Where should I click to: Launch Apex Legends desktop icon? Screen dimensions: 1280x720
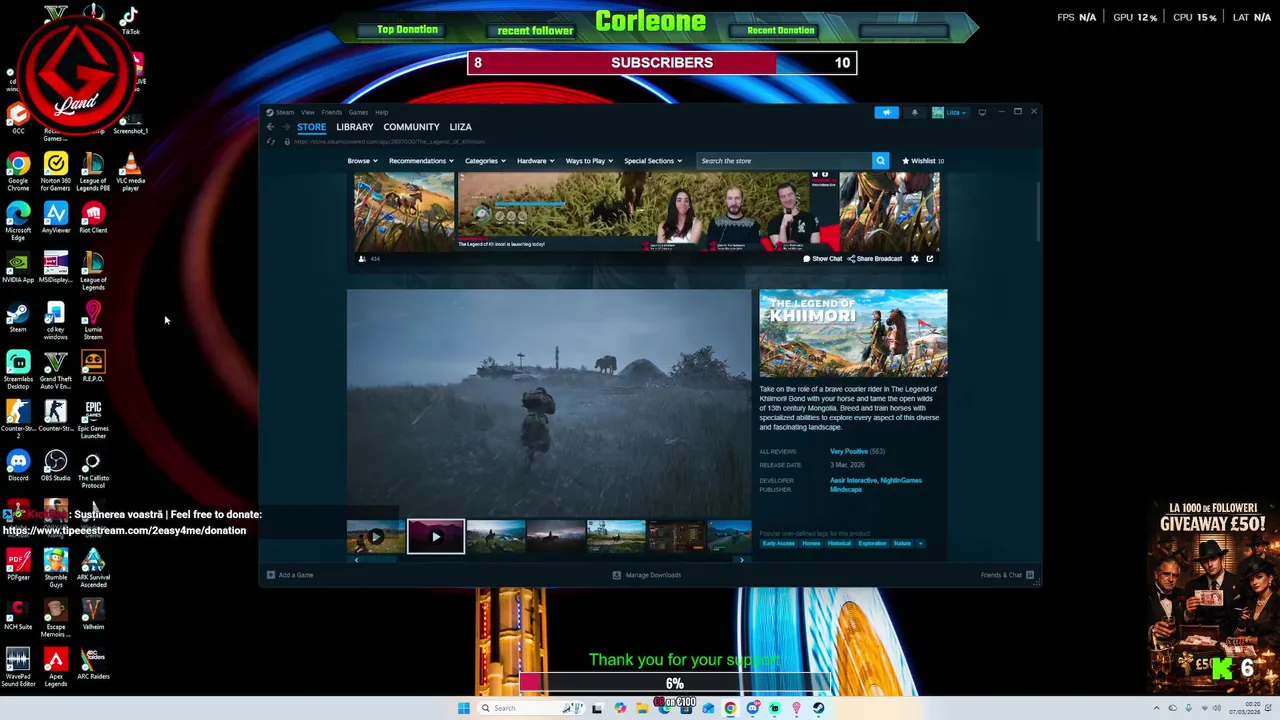[x=56, y=668]
